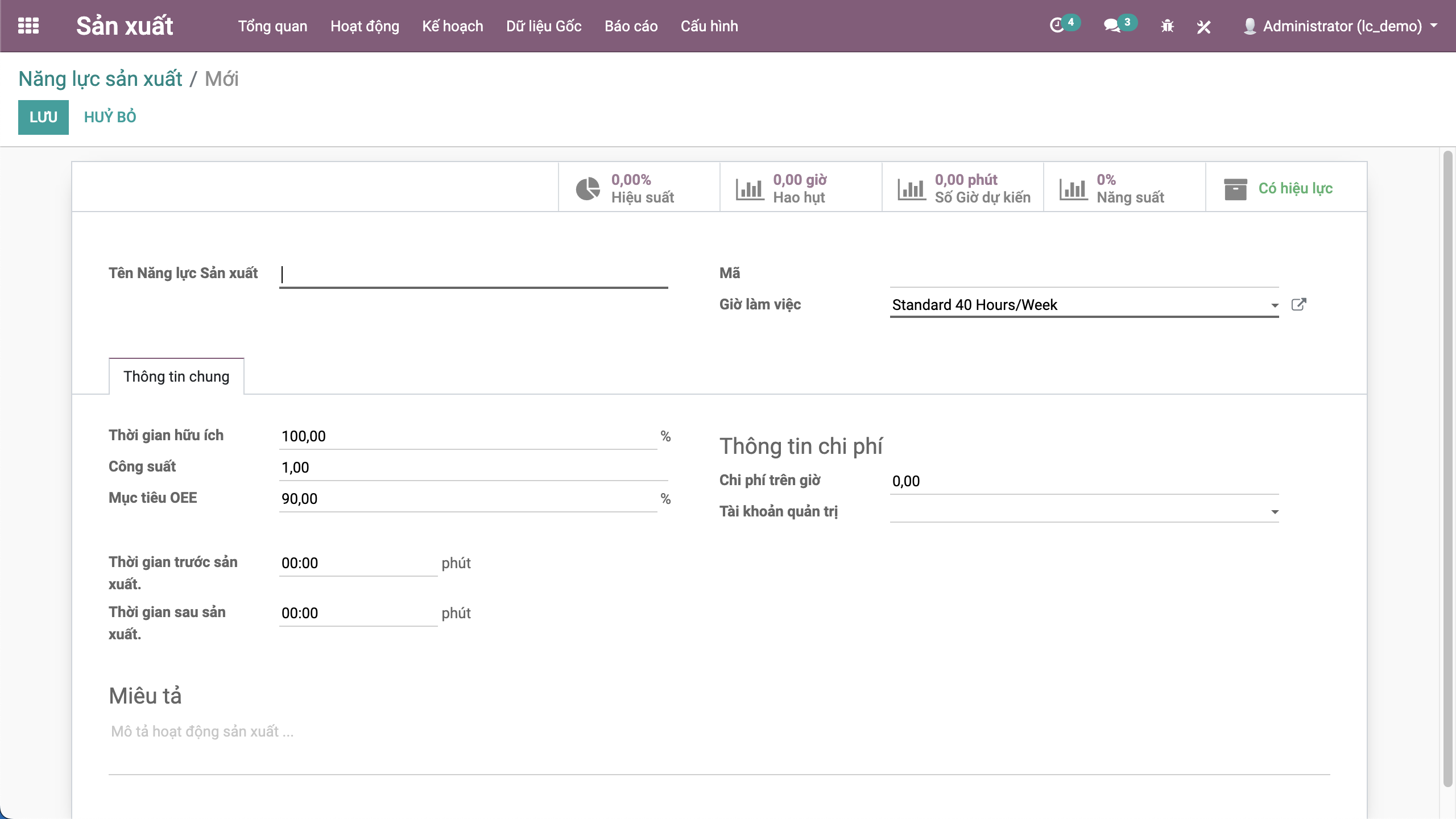Expand the Giờ làm việc dropdown

tap(1275, 305)
